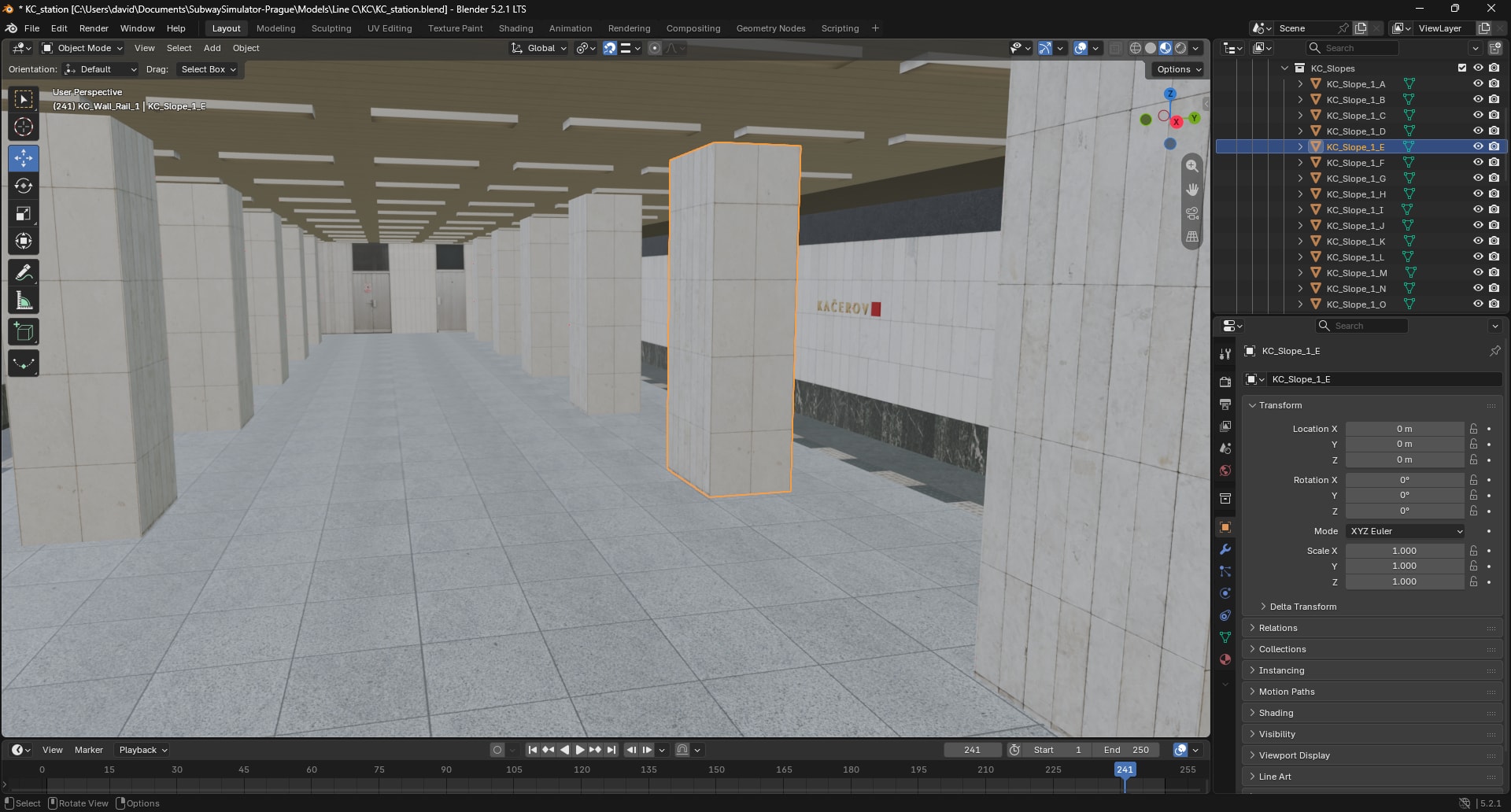Click the timeline playhead at 241
Viewport: 1511px width, 812px height.
(1125, 770)
